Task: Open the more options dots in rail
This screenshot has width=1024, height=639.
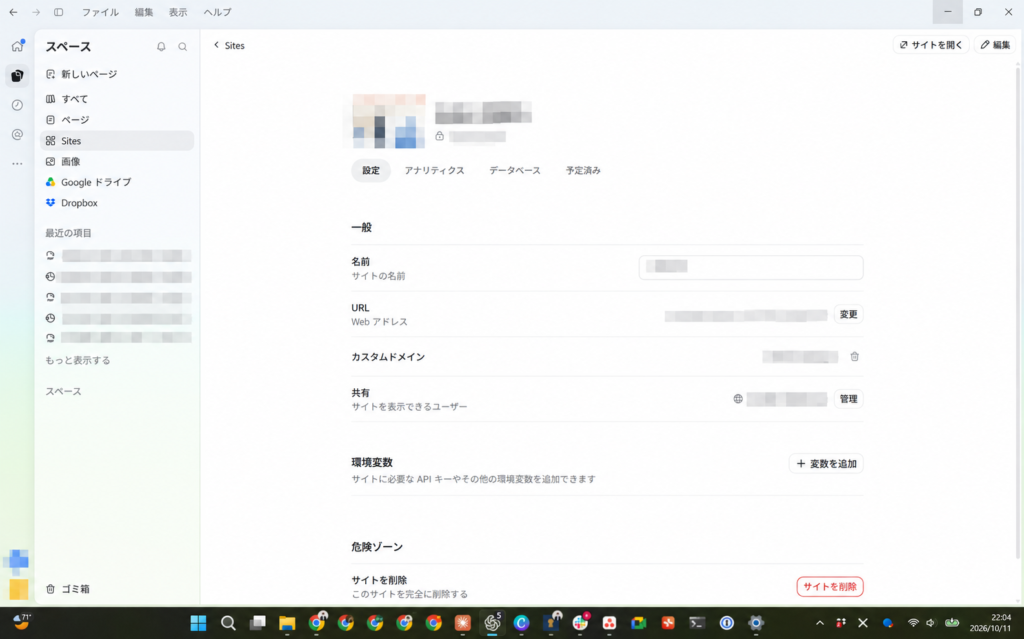Action: click(x=18, y=163)
